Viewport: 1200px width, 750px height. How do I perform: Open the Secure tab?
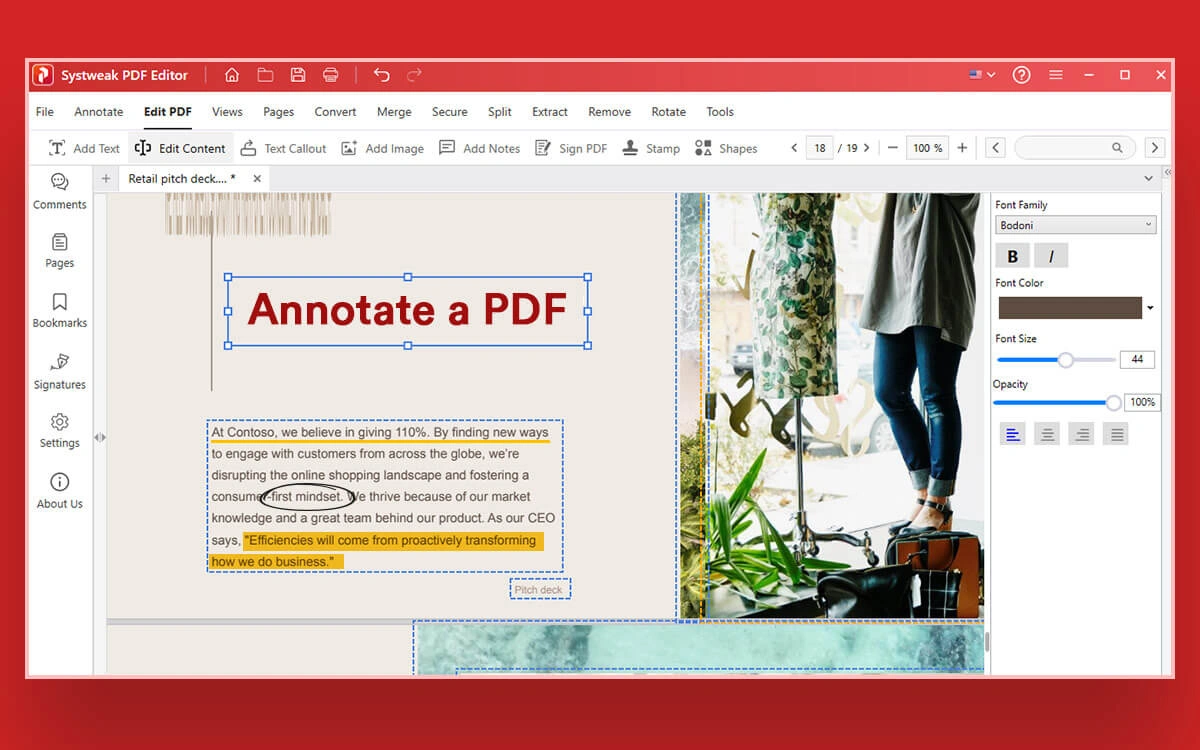(449, 112)
